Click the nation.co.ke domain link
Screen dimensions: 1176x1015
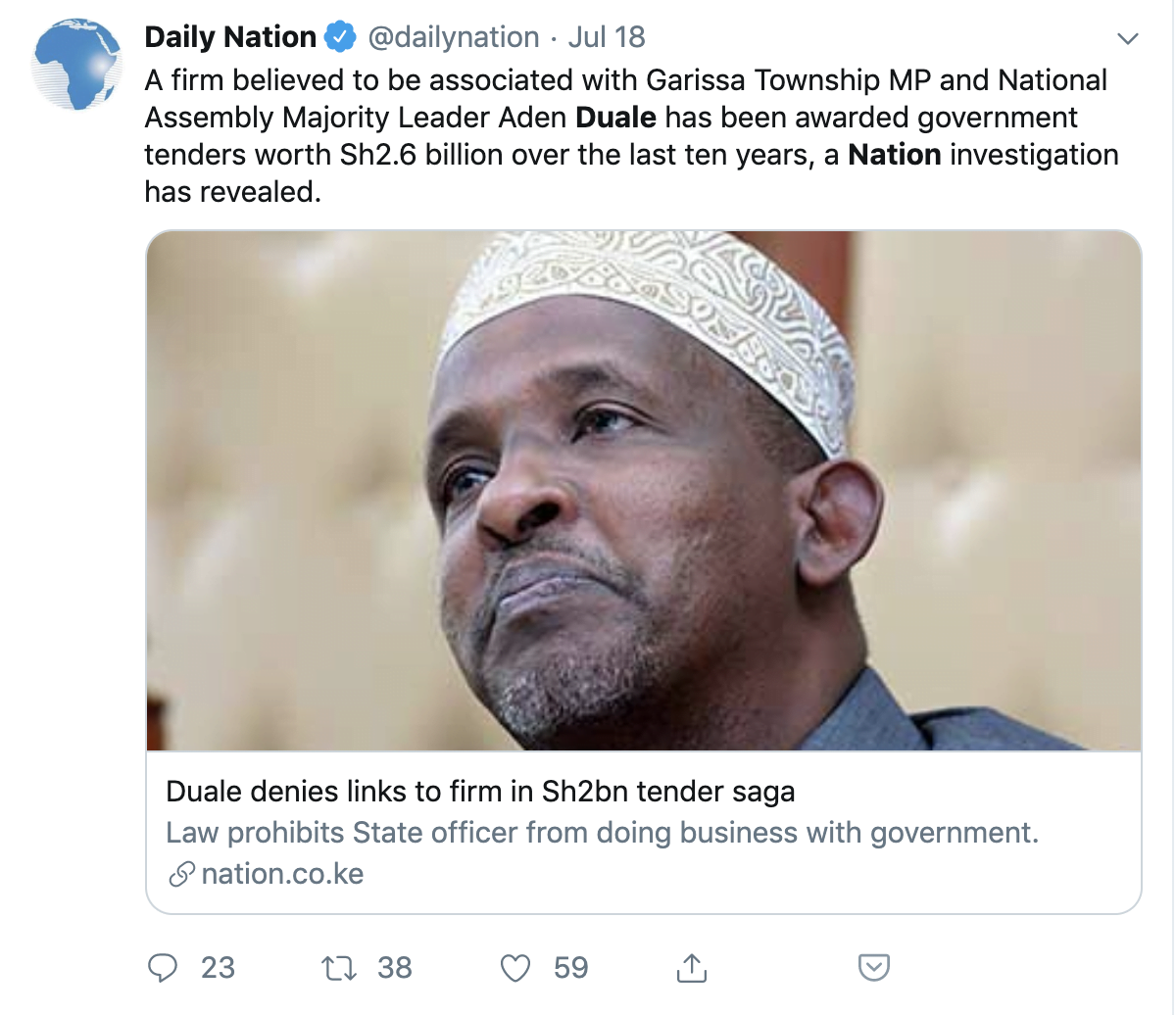tap(282, 874)
